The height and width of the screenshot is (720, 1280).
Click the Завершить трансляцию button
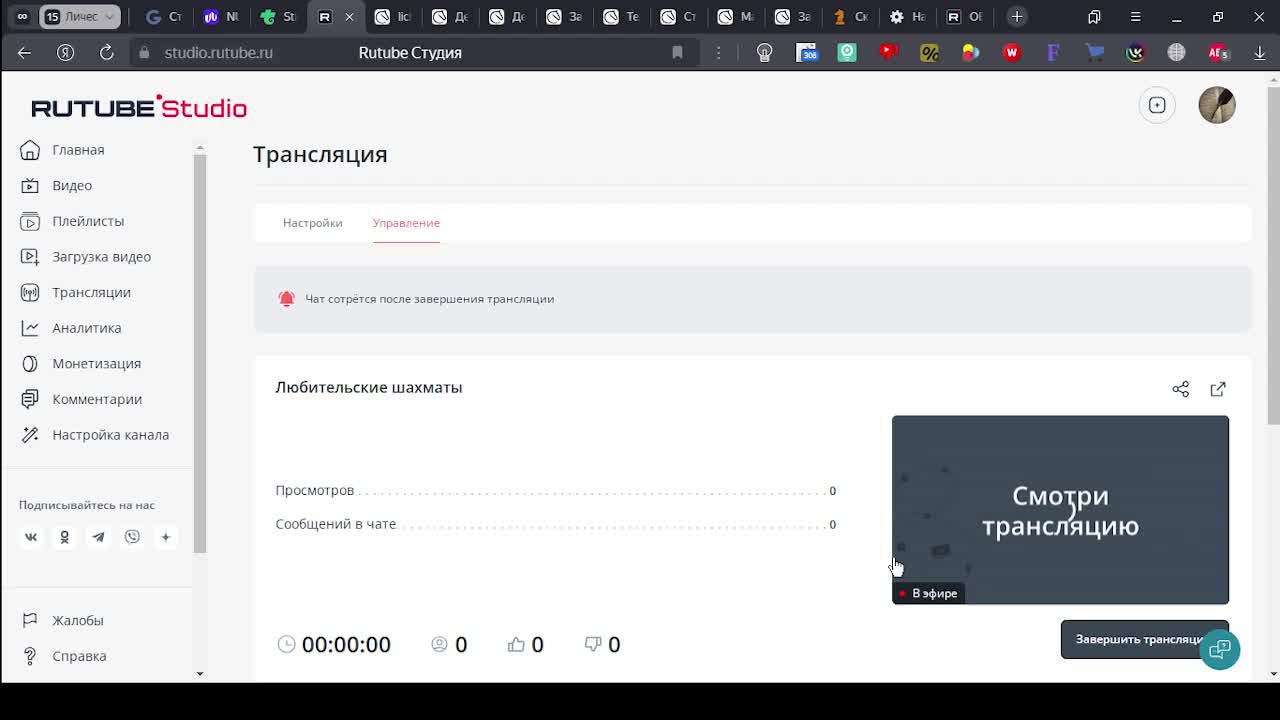click(1144, 639)
